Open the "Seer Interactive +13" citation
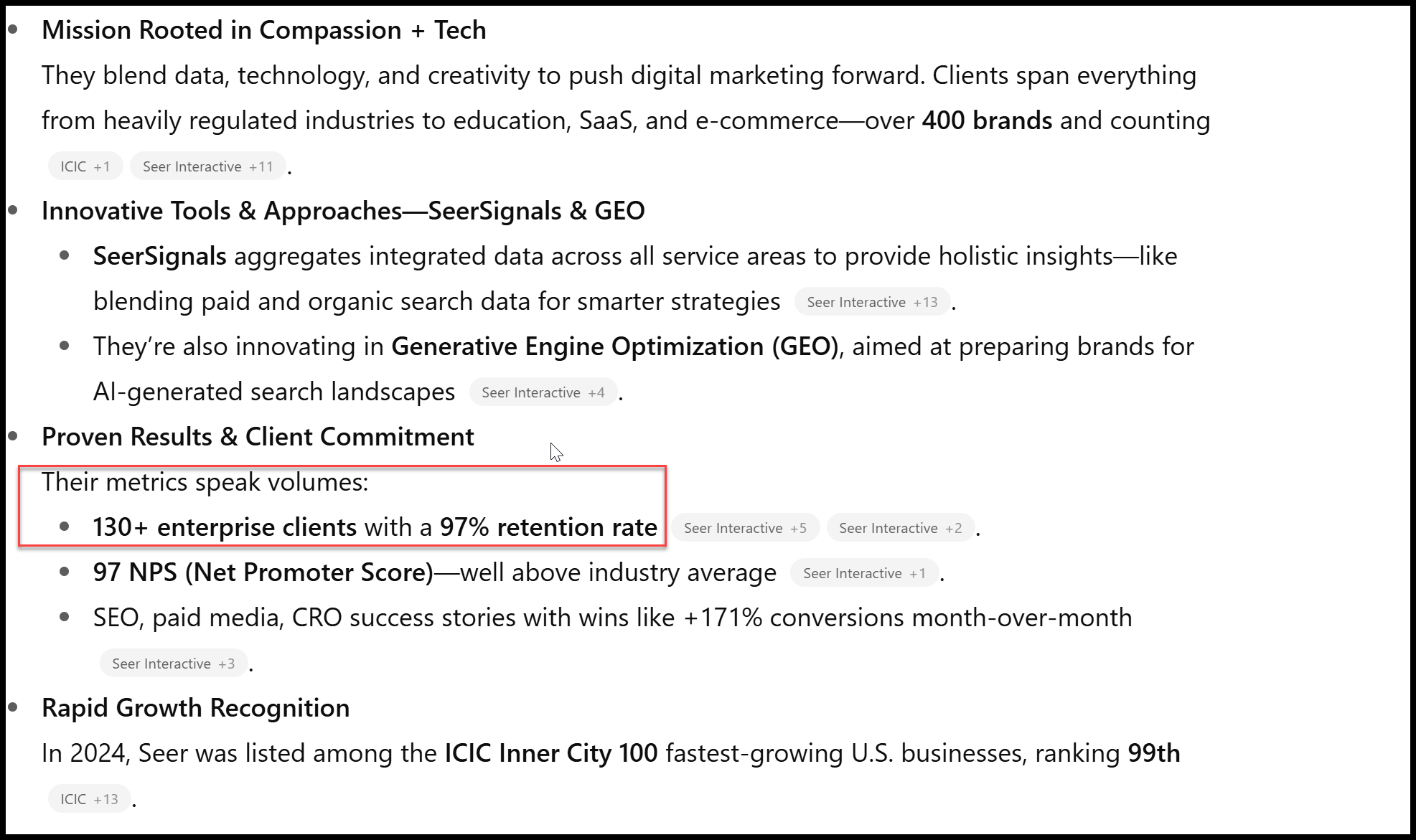 [x=872, y=302]
